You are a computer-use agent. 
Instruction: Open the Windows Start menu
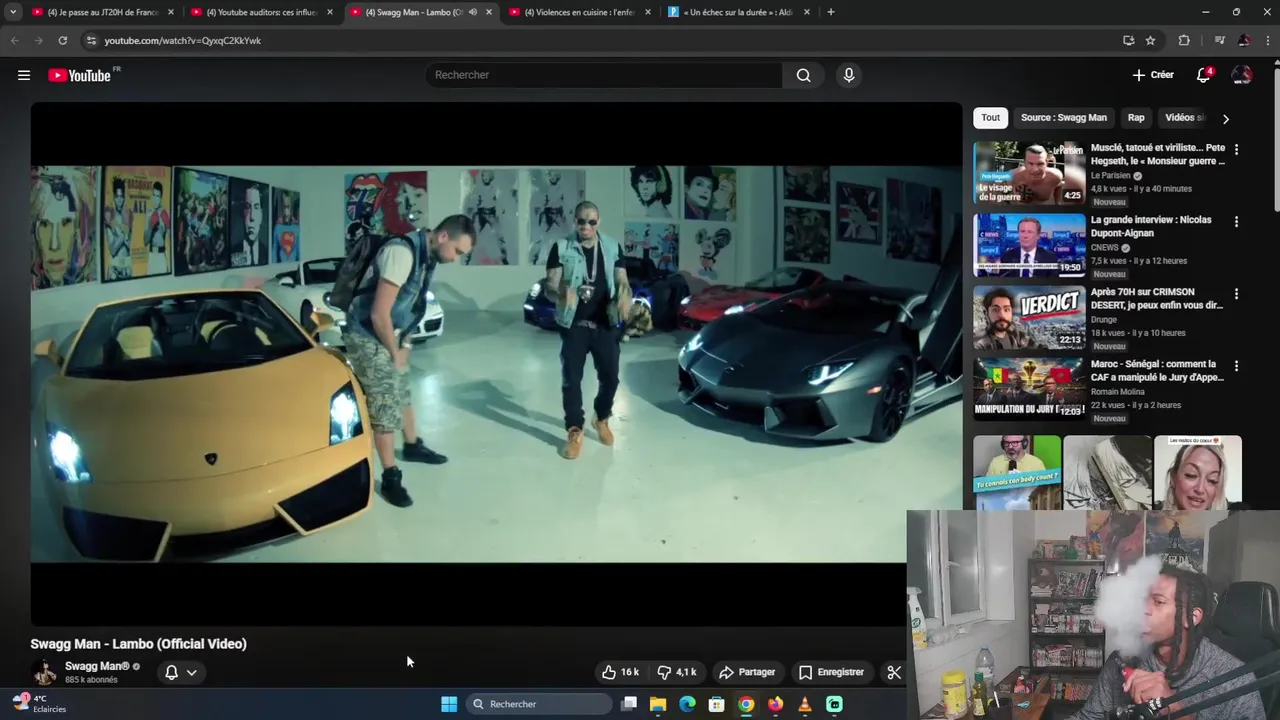pyautogui.click(x=449, y=704)
